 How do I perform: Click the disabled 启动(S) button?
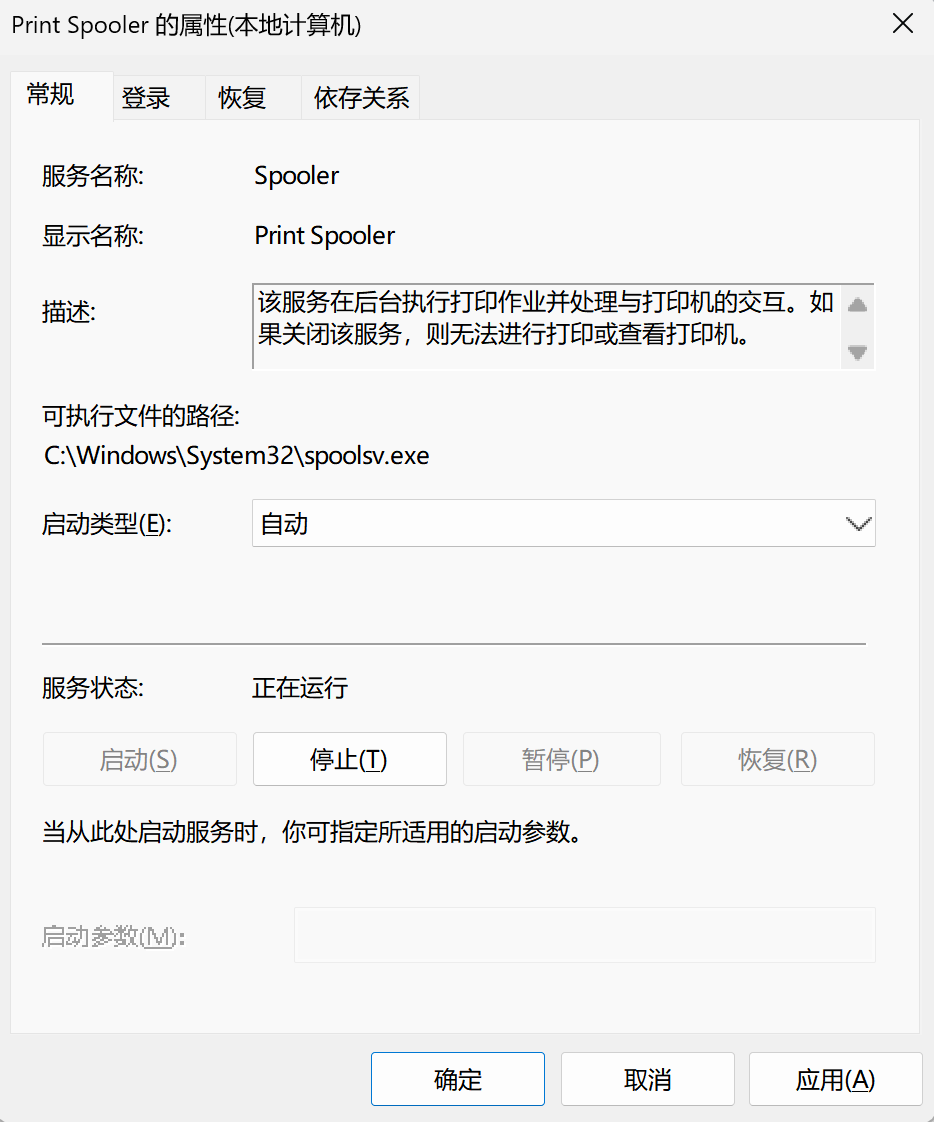(x=139, y=759)
